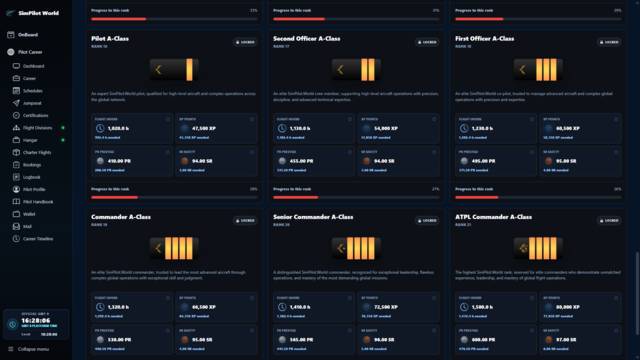Click the 16:28:06 official time widget
The width and height of the screenshot is (640, 360).
[x=36, y=324]
